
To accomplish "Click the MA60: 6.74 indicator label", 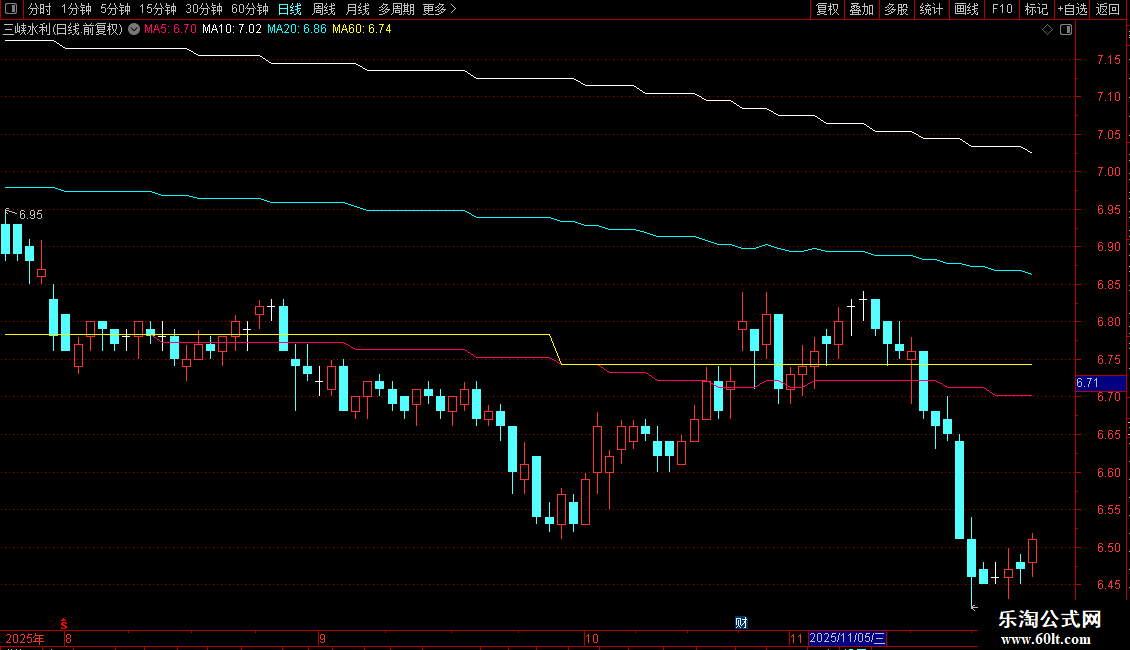I will tap(361, 29).
